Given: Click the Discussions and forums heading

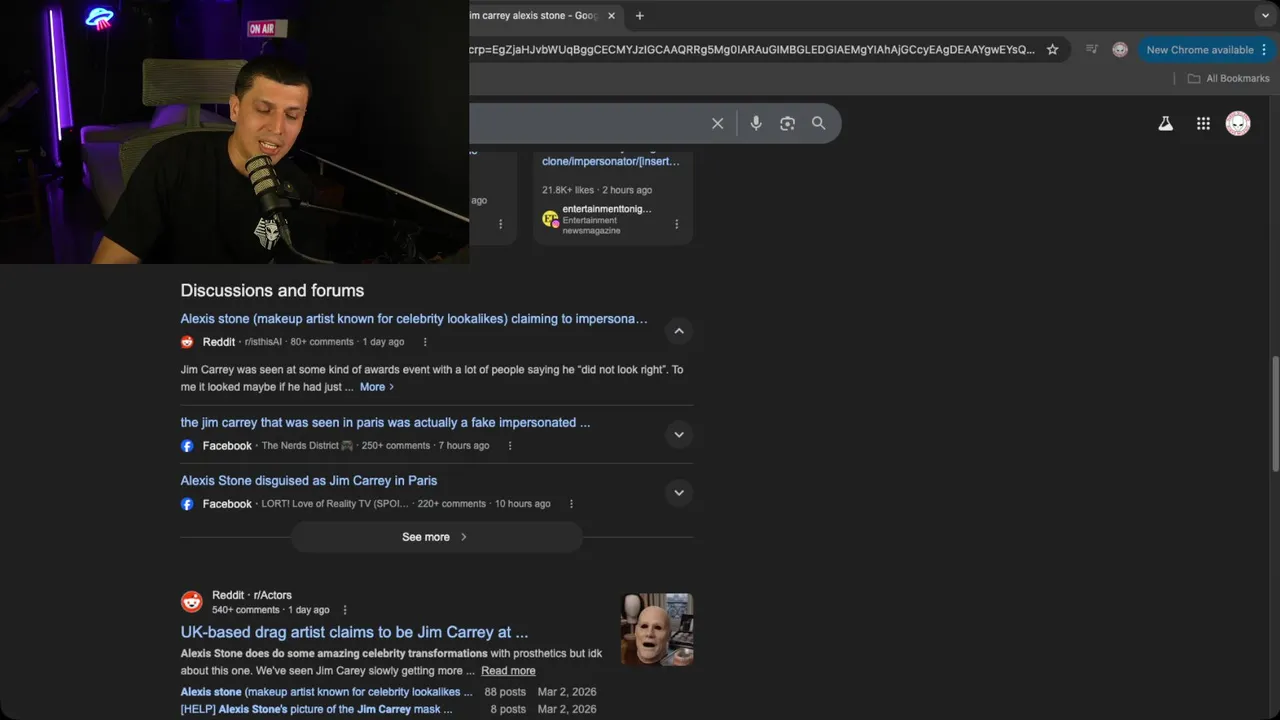Looking at the screenshot, I should coord(272,291).
